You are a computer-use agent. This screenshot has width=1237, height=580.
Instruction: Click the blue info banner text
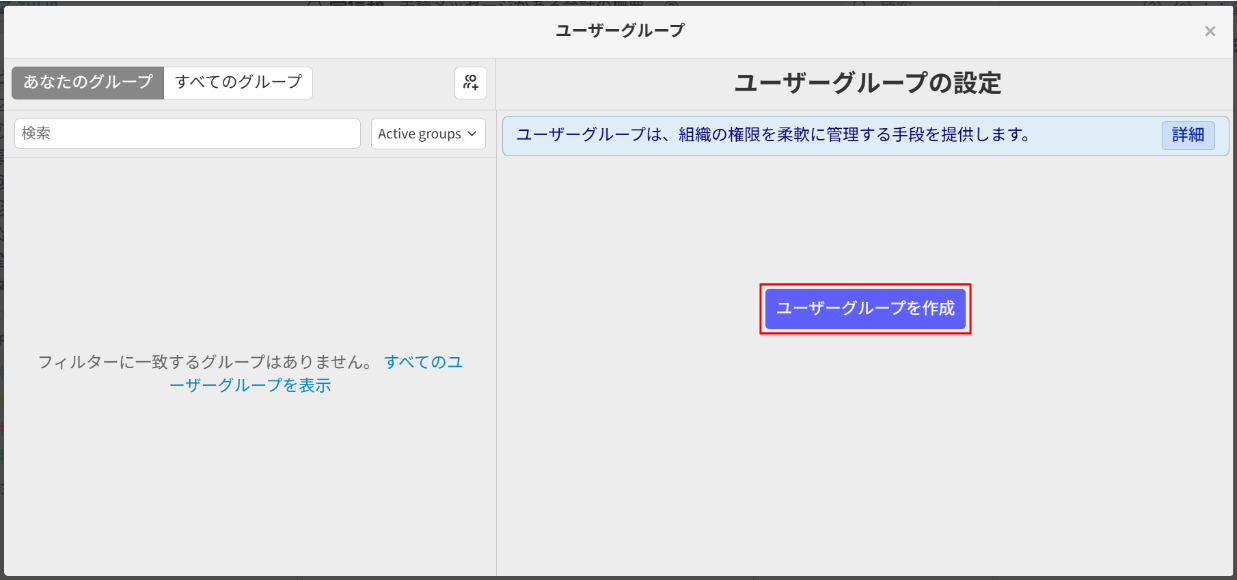tap(773, 135)
